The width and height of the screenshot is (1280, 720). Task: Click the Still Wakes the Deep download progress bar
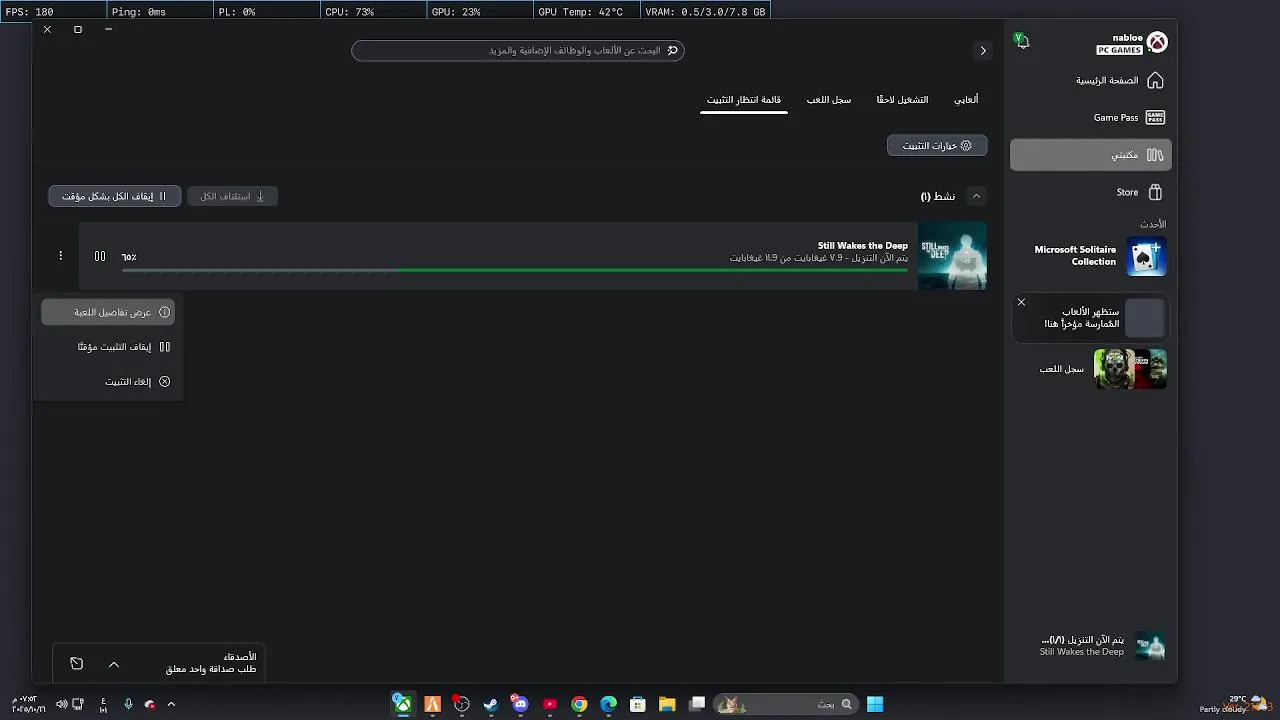515,270
